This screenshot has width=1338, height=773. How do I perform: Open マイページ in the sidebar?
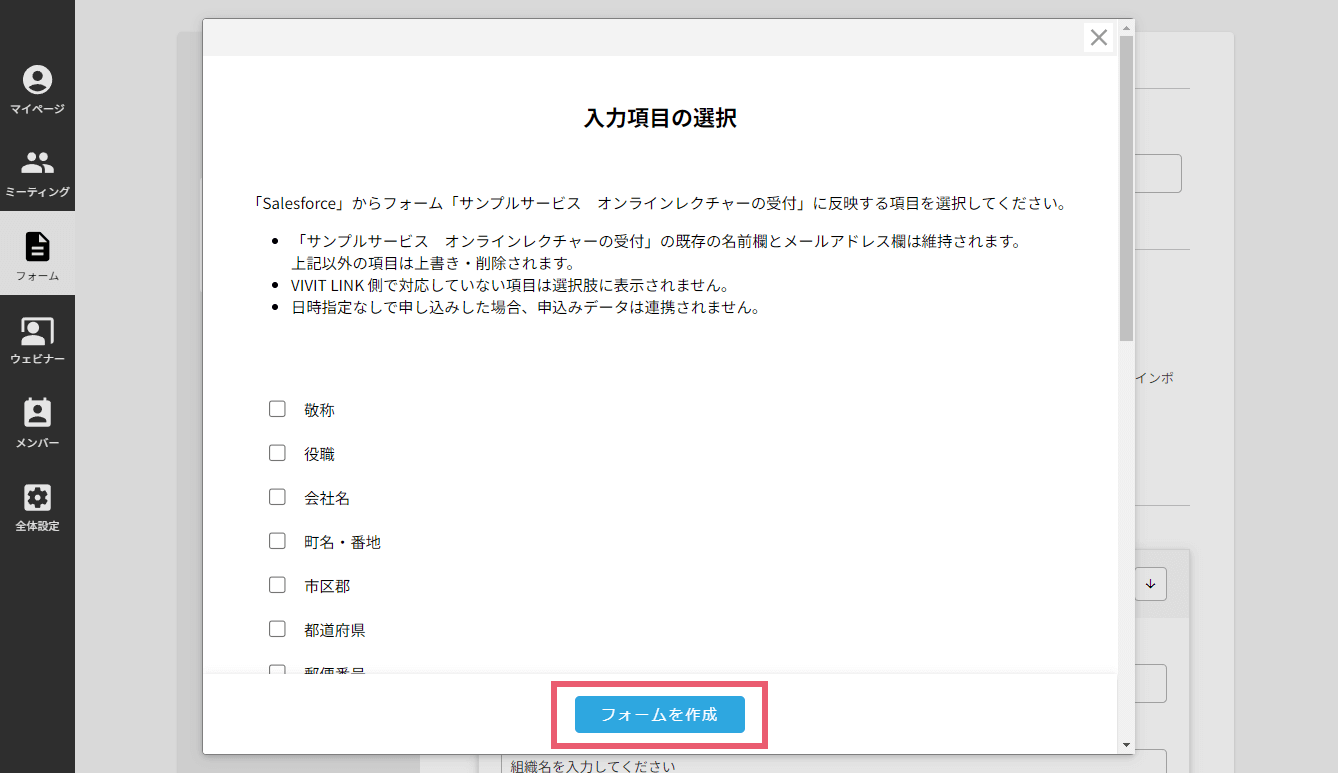(x=37, y=90)
